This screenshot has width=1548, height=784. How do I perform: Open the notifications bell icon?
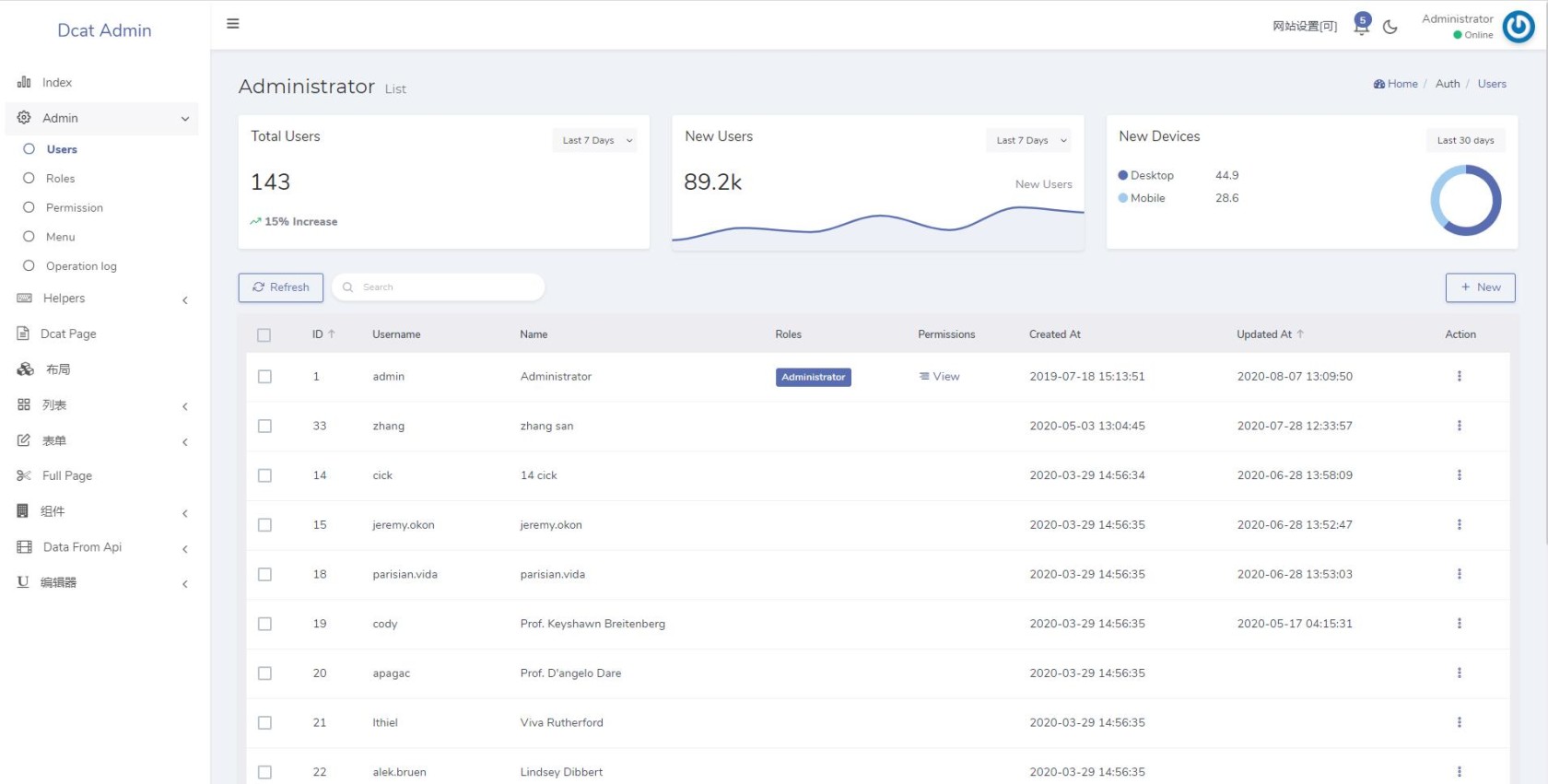pyautogui.click(x=1361, y=26)
